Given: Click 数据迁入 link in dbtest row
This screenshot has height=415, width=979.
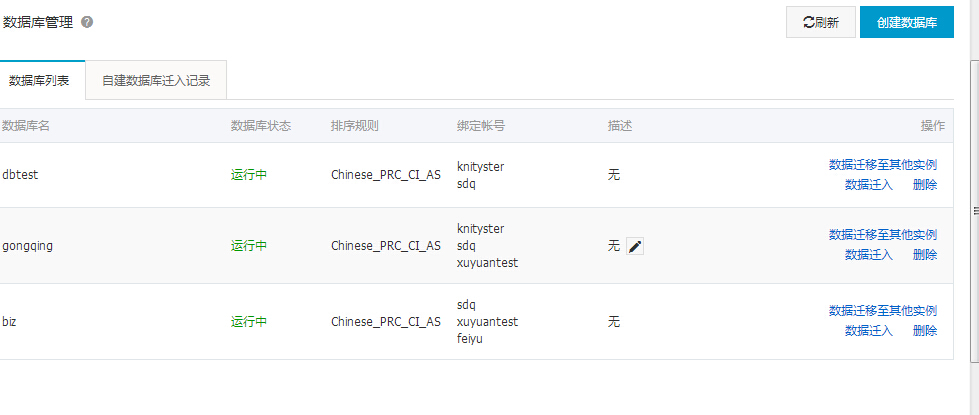Looking at the screenshot, I should click(x=868, y=184).
